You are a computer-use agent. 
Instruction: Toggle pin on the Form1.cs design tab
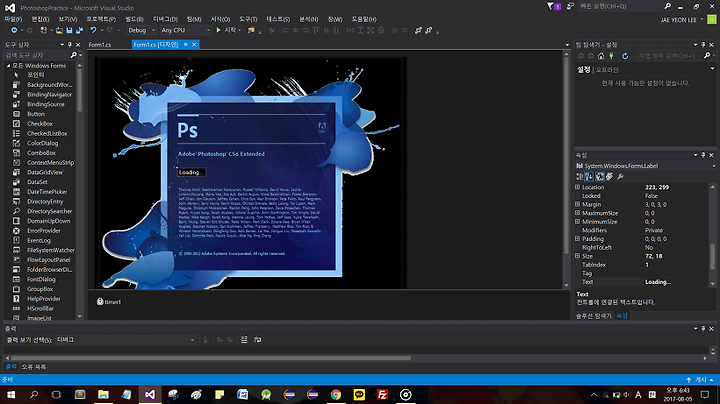point(186,45)
